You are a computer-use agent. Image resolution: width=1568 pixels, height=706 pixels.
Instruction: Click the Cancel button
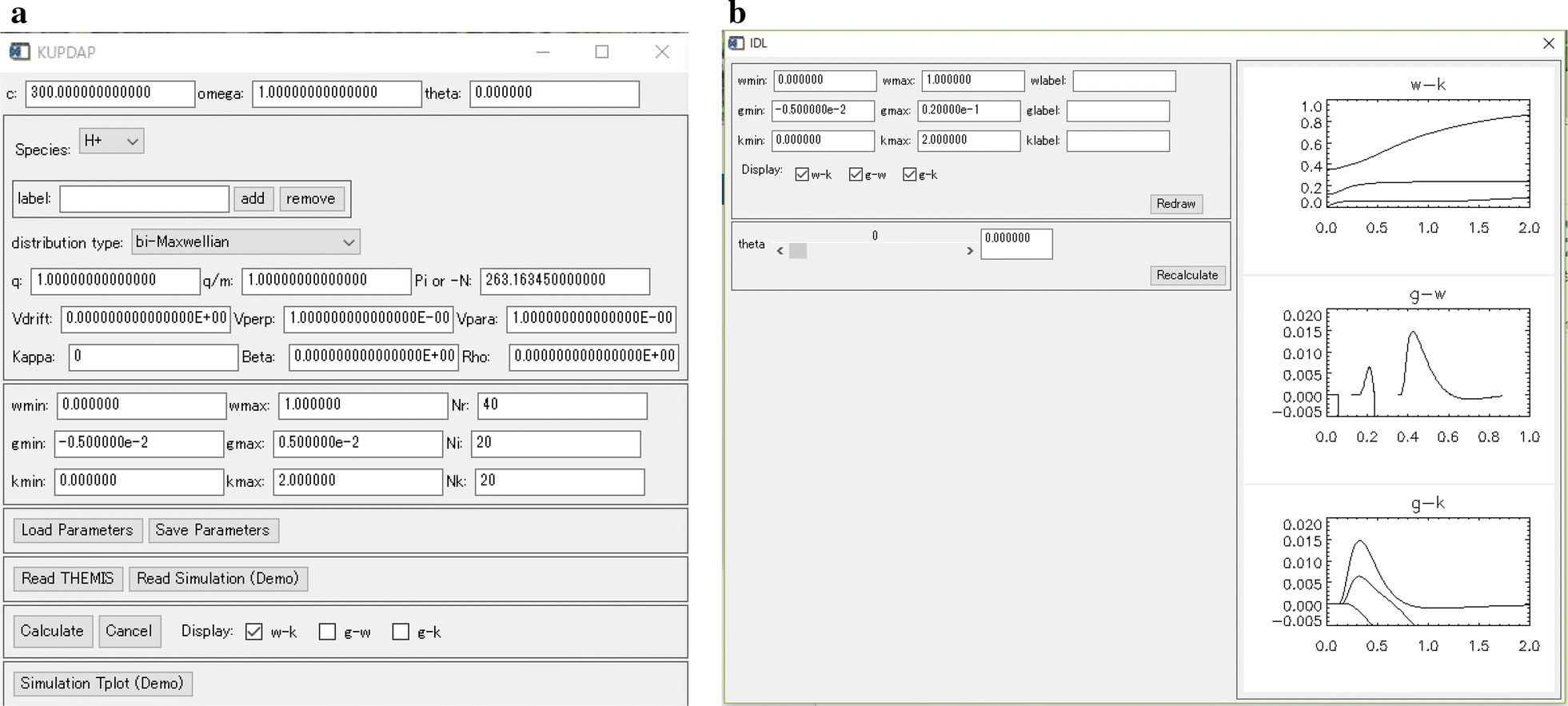129,631
